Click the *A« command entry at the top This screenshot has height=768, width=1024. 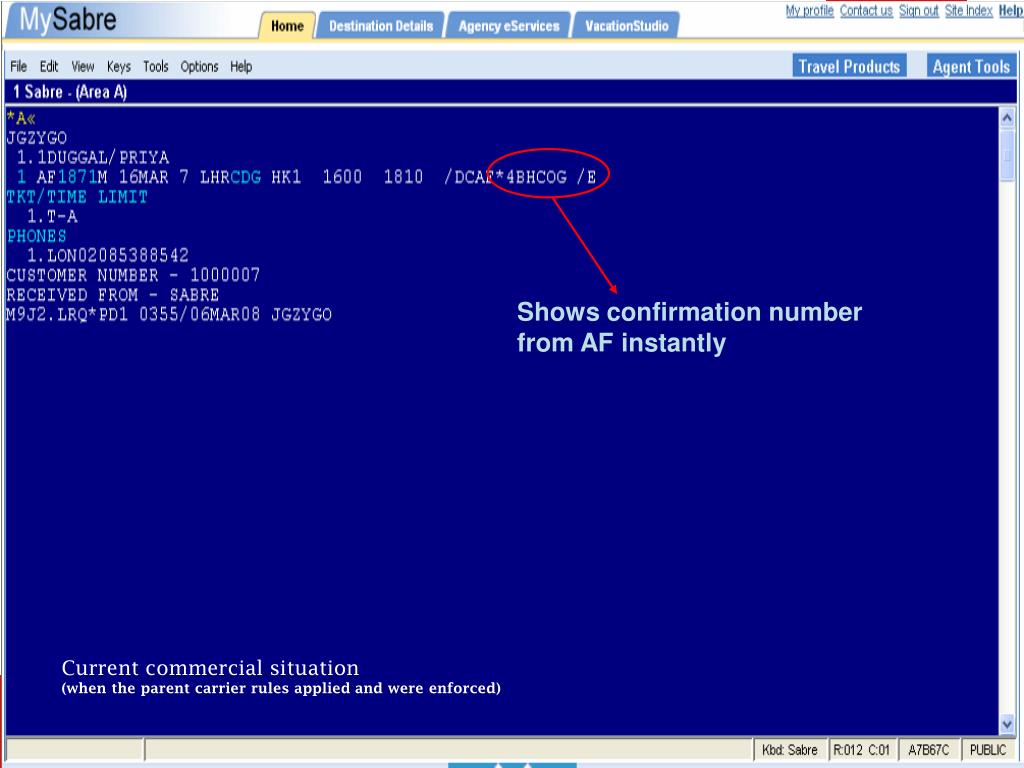pos(21,119)
